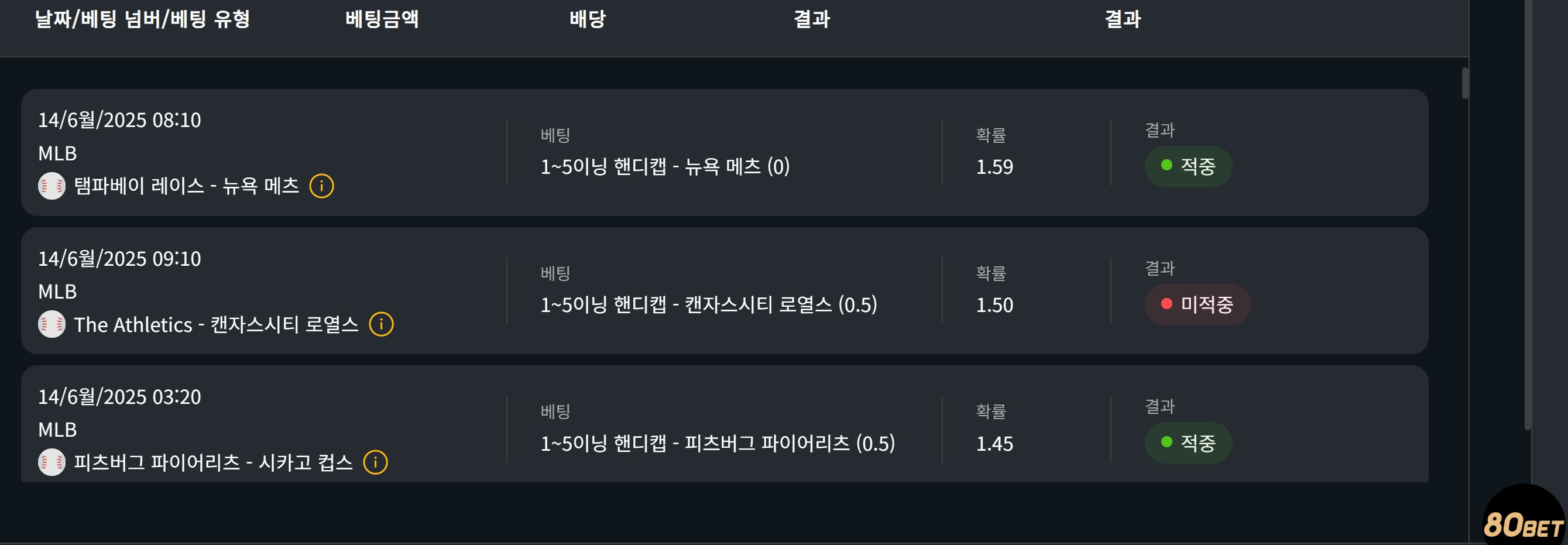Click baseball icon beside The Athletics

pos(52,324)
